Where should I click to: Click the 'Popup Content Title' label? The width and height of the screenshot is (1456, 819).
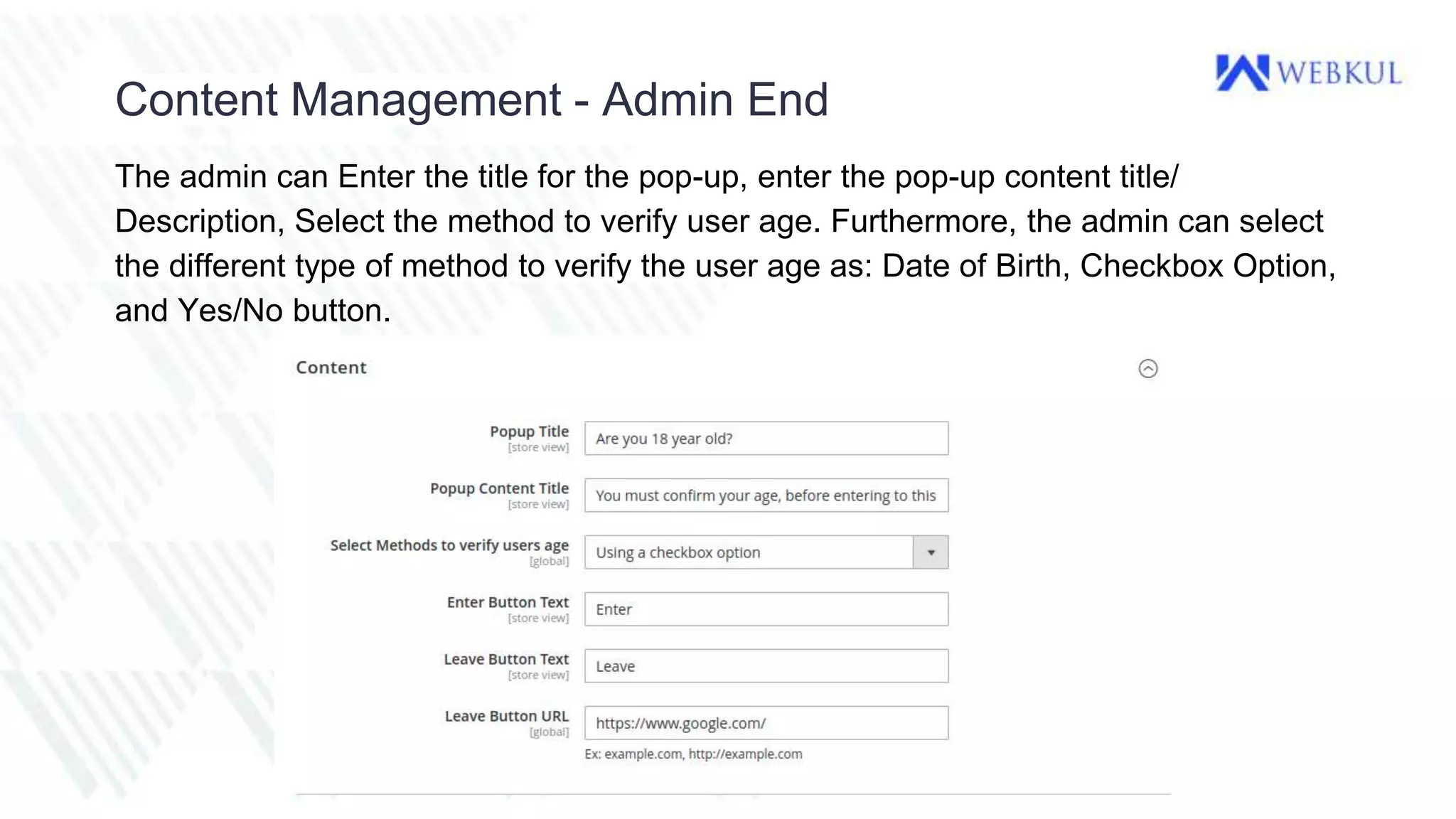pos(499,488)
